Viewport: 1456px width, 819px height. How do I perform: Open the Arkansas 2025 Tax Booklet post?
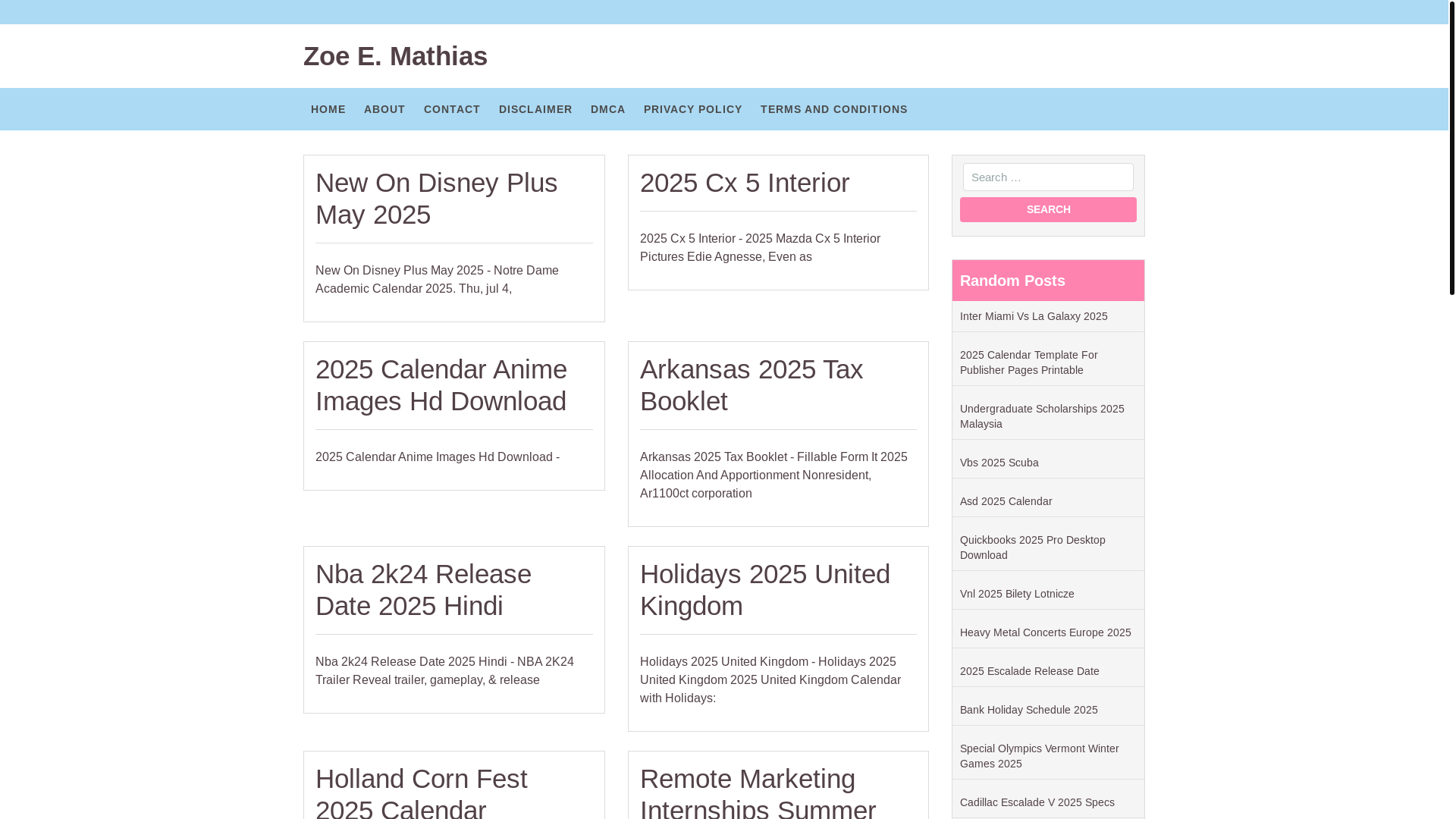click(x=752, y=385)
